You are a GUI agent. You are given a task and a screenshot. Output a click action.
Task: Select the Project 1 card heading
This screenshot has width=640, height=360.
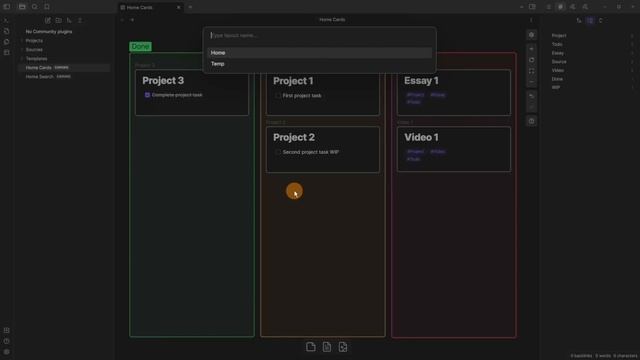pos(293,81)
